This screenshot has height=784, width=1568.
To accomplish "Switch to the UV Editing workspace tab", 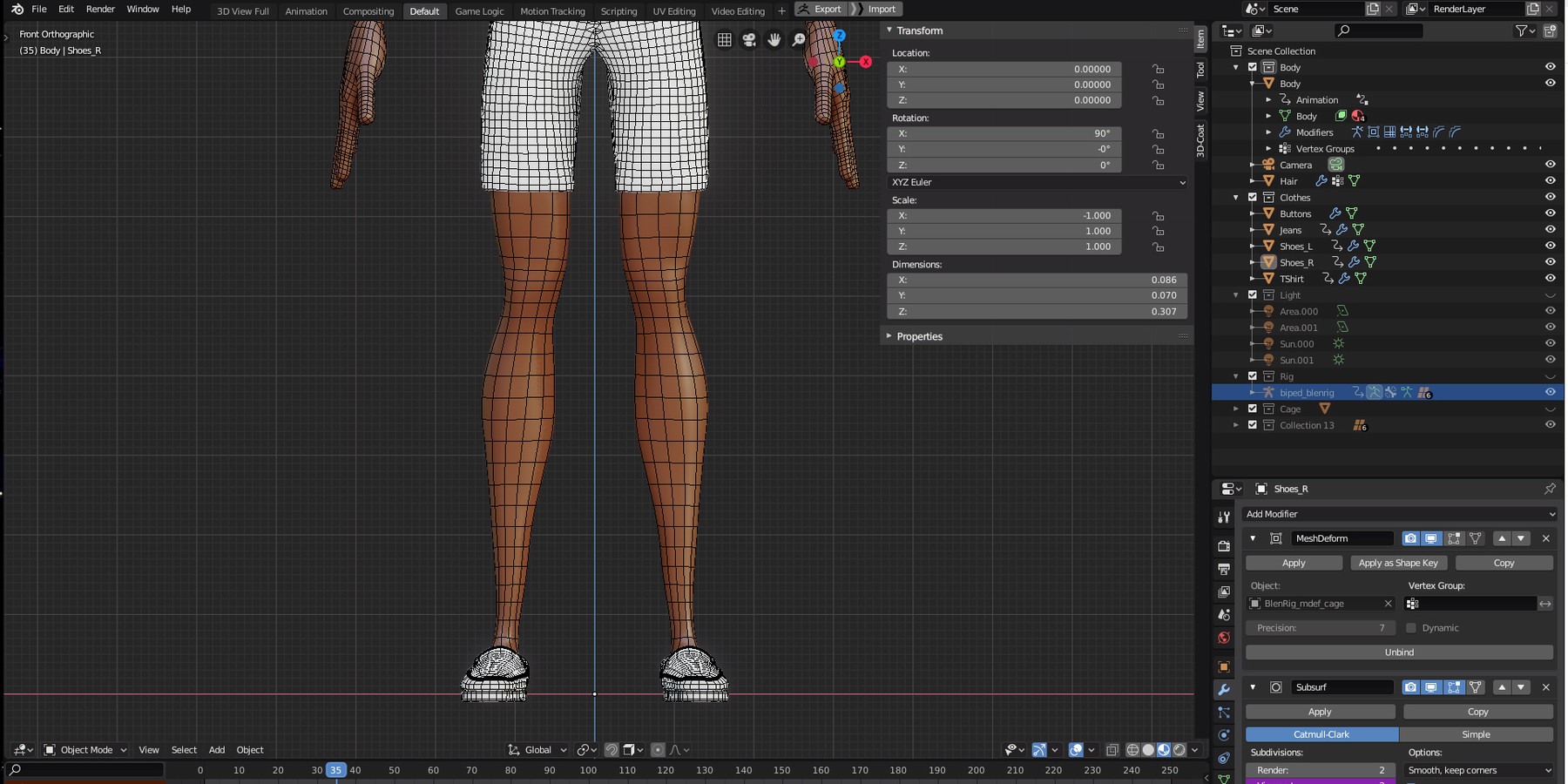I will click(x=674, y=11).
